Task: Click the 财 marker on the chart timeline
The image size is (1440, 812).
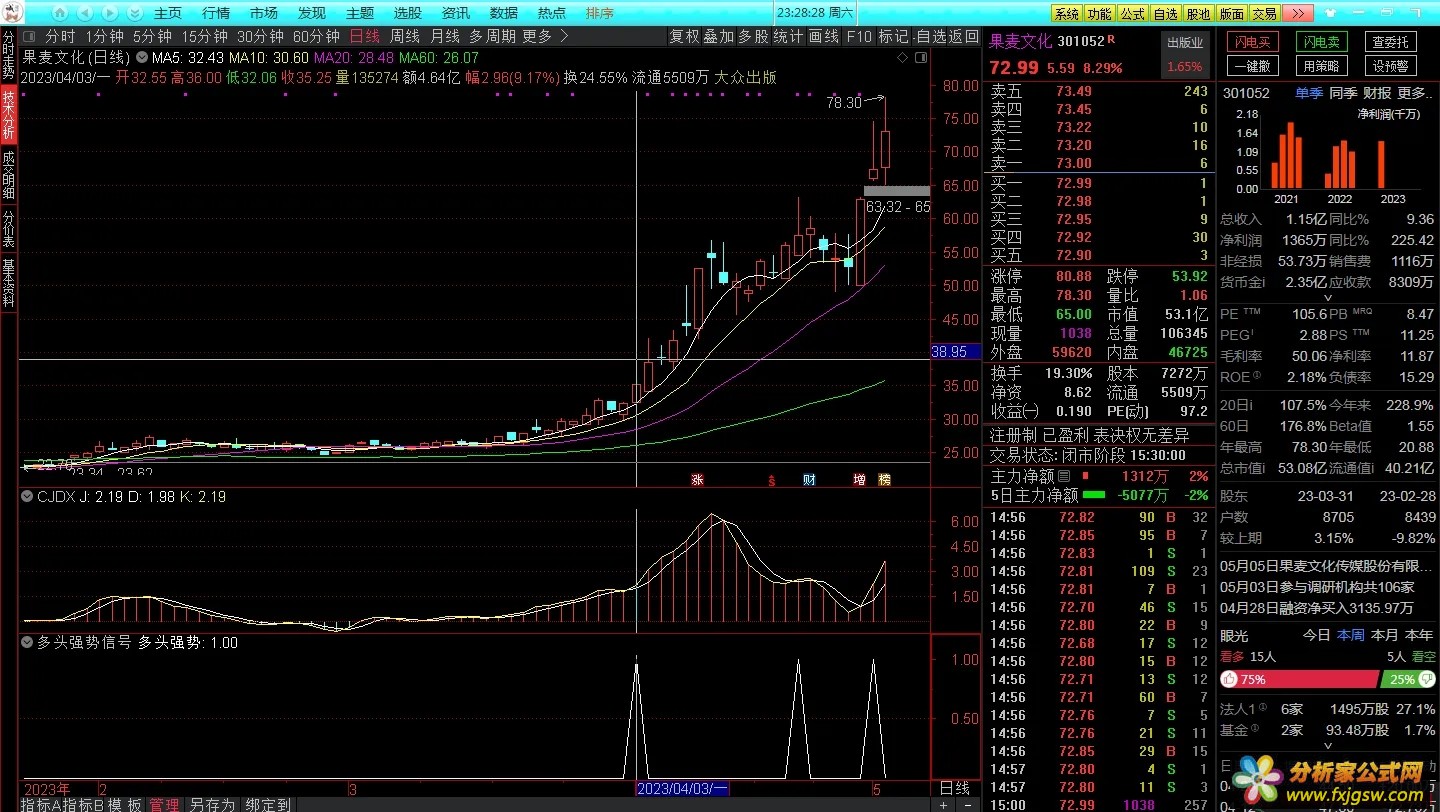Action: [809, 480]
